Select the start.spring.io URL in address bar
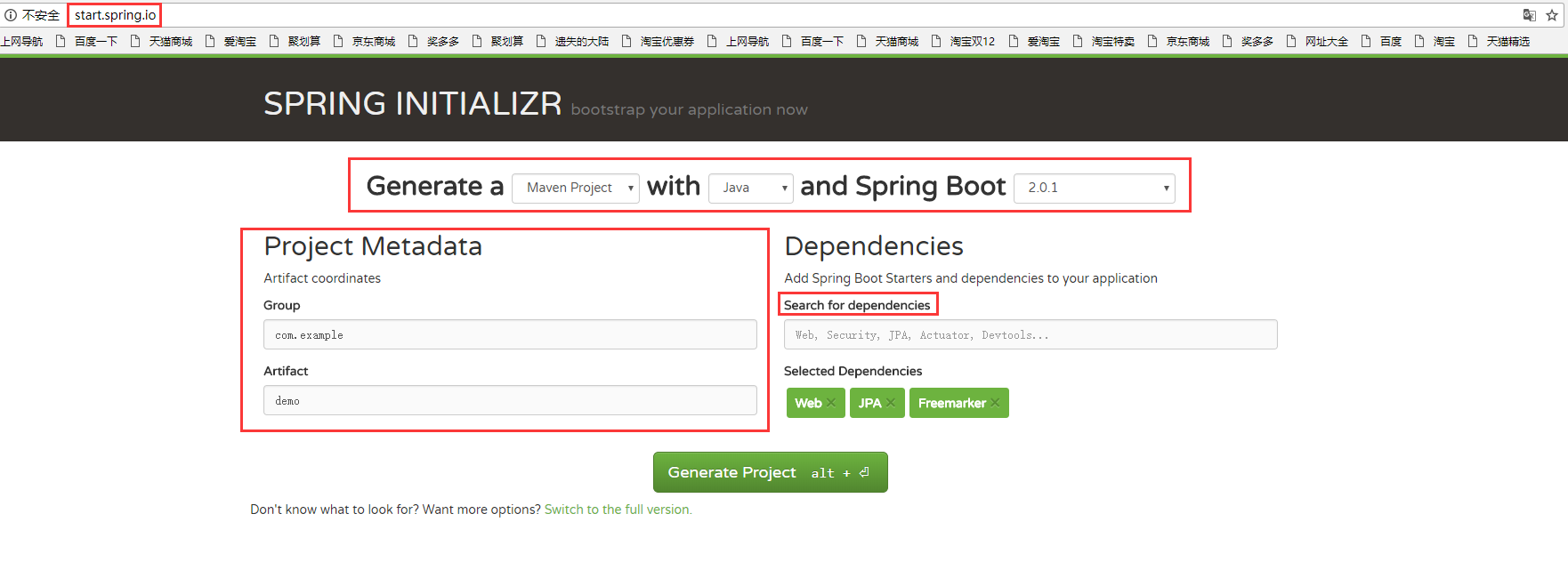Screen dimensions: 1568x578 (x=116, y=15)
